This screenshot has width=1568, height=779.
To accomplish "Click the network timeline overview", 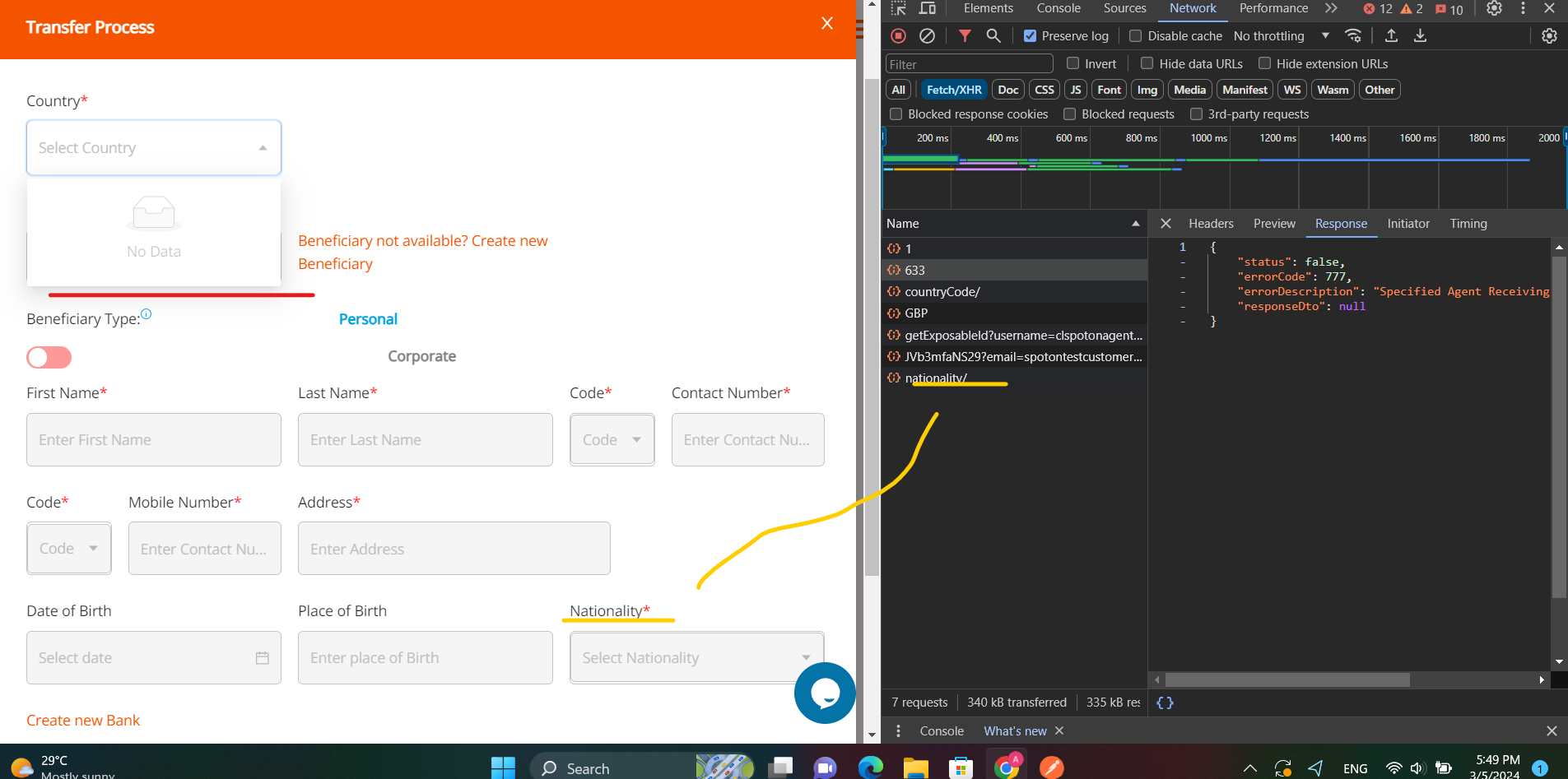I will coord(1224,169).
